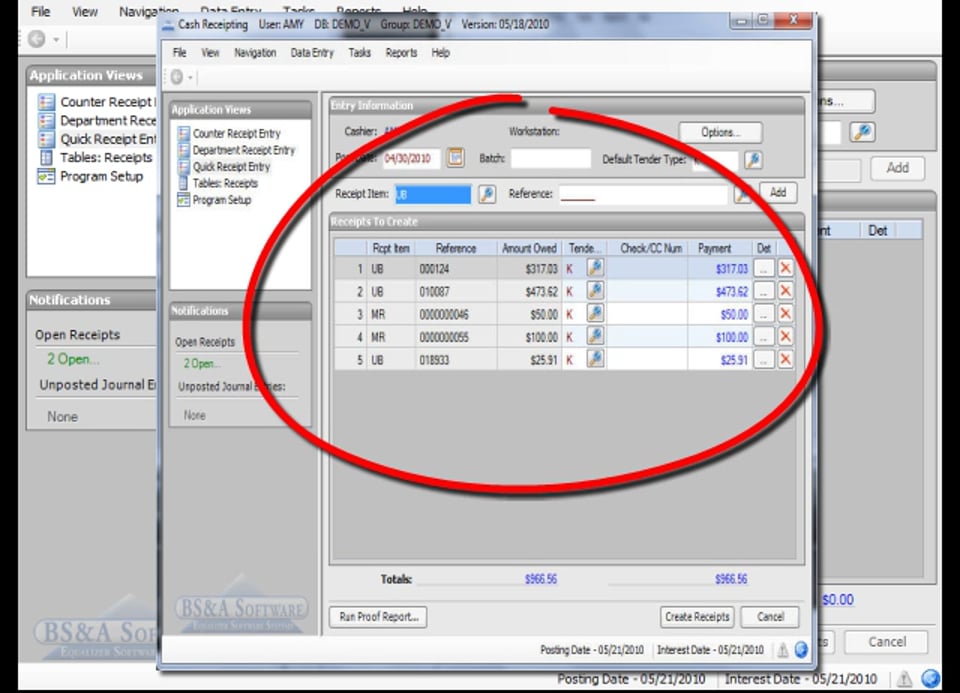Screen dimensions: 960x693
Task: Click globe icon in background window status bar
Action: (x=931, y=678)
